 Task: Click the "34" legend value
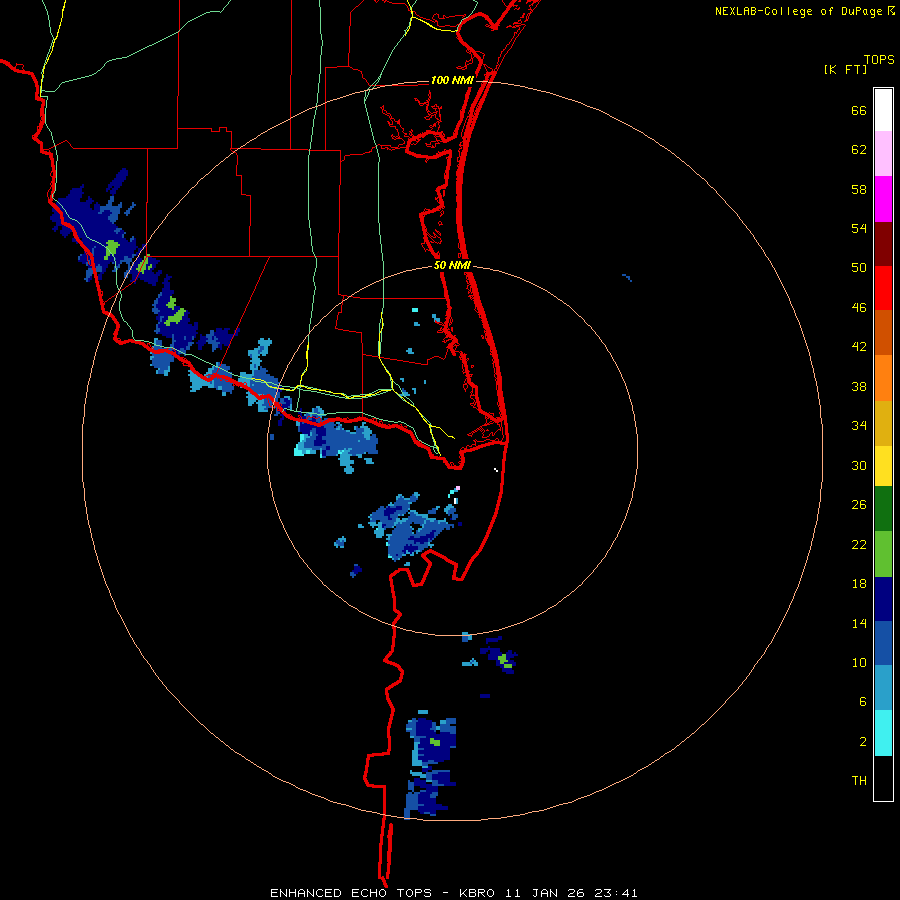coord(859,426)
